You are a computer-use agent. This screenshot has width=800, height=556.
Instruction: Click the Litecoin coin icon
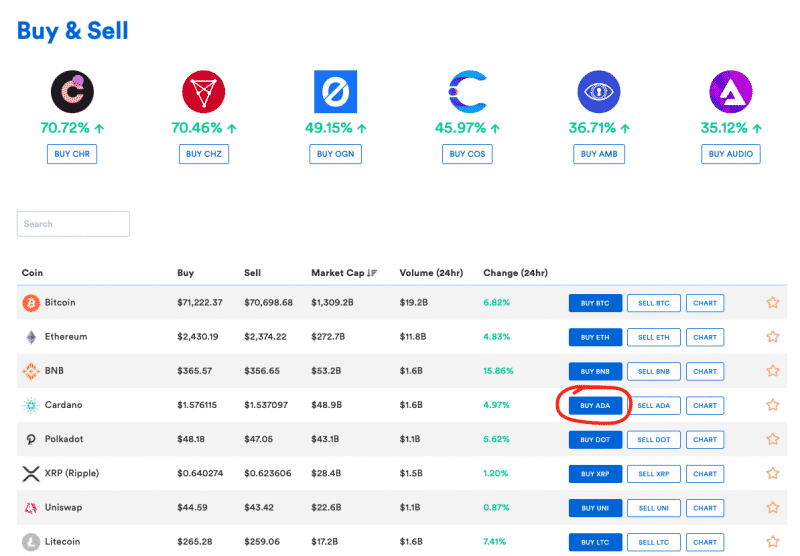pyautogui.click(x=31, y=542)
